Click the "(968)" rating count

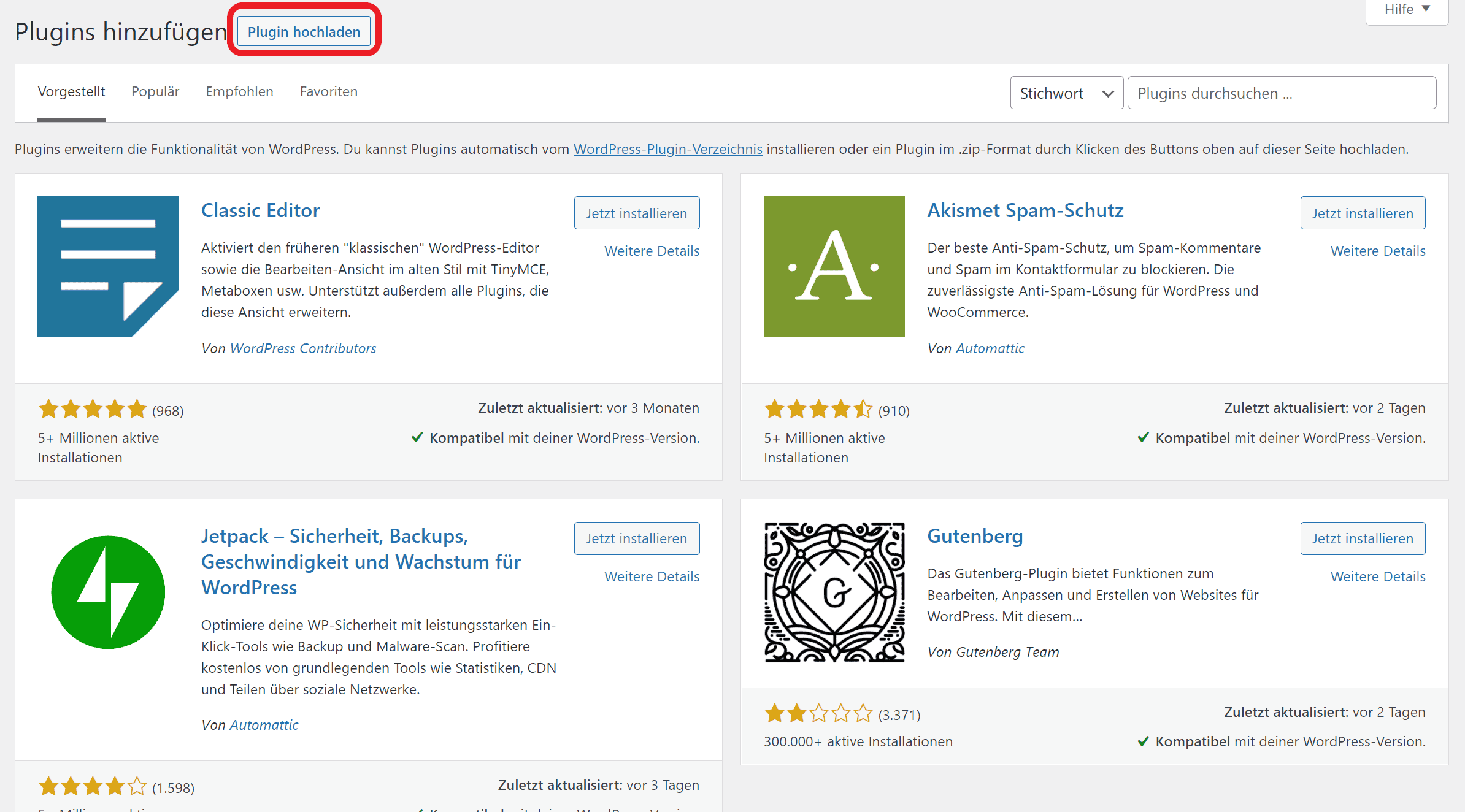tap(168, 411)
